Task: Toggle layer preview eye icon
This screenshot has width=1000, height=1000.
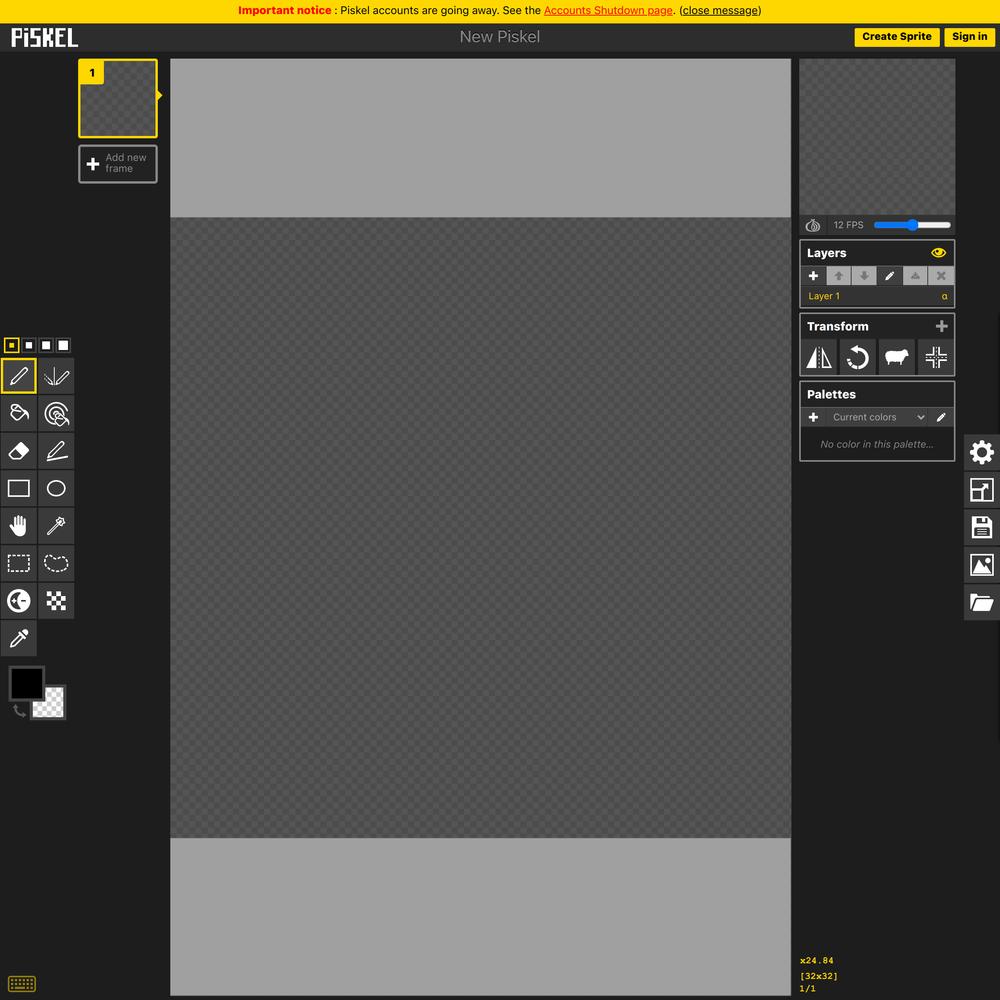Action: pyautogui.click(x=938, y=253)
